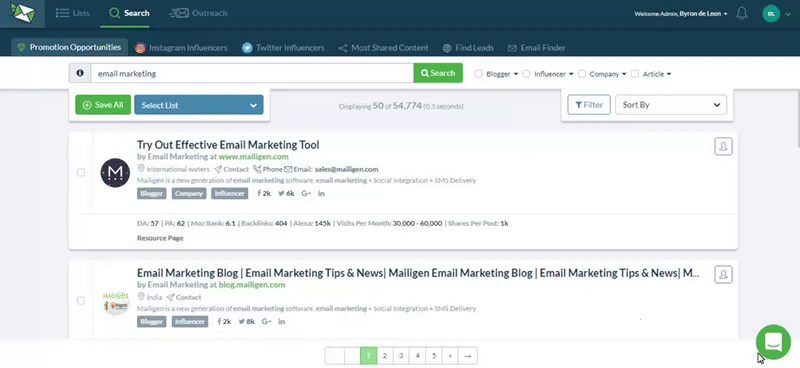Open the Select List dropdown
Viewport: 800px width, 368px height.
click(x=198, y=105)
